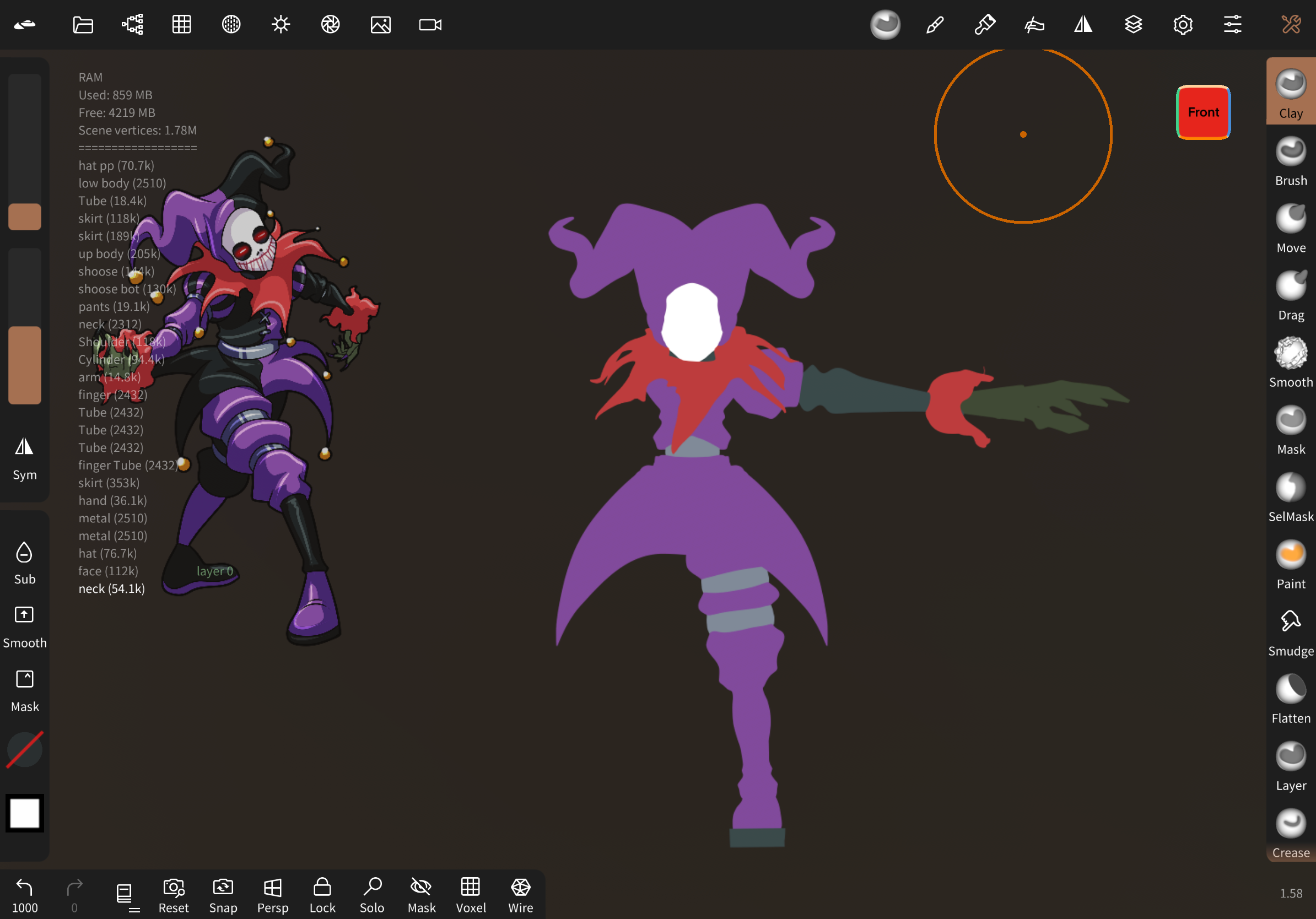1316x919 pixels.
Task: Select 'neck (54.1k)' in object list
Action: [x=112, y=588]
